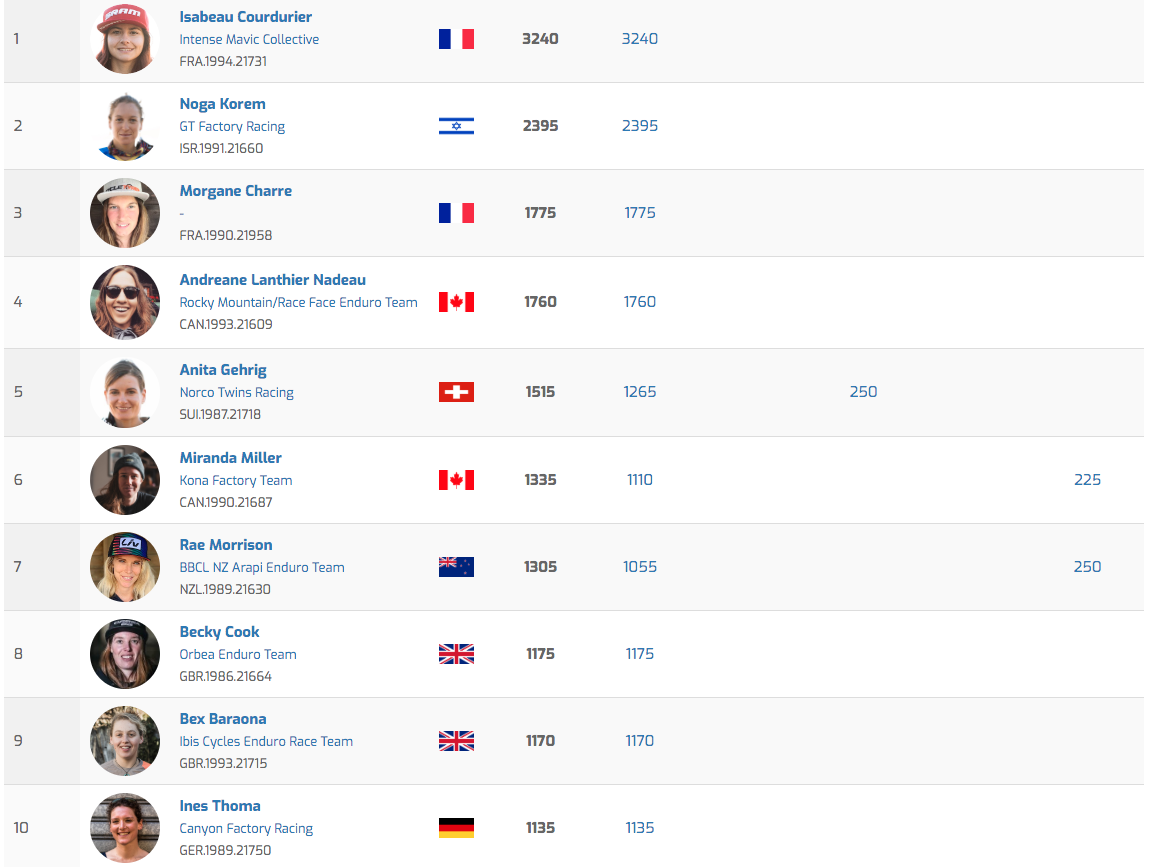Open the Noga Korem rider name link
The height and width of the screenshot is (867, 1149).
click(x=222, y=104)
